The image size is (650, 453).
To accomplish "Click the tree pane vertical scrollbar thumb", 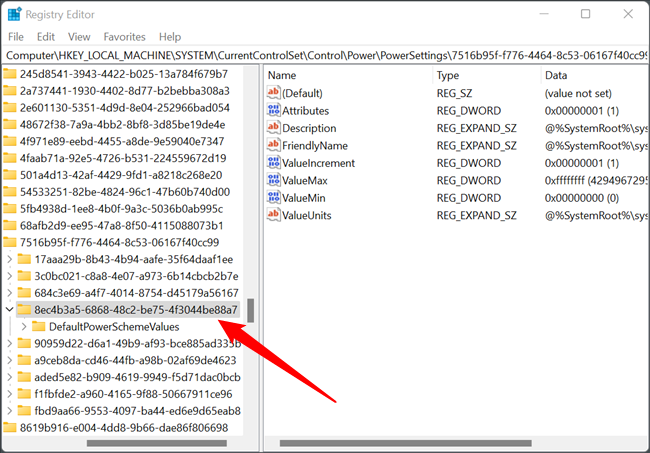I will [250, 310].
